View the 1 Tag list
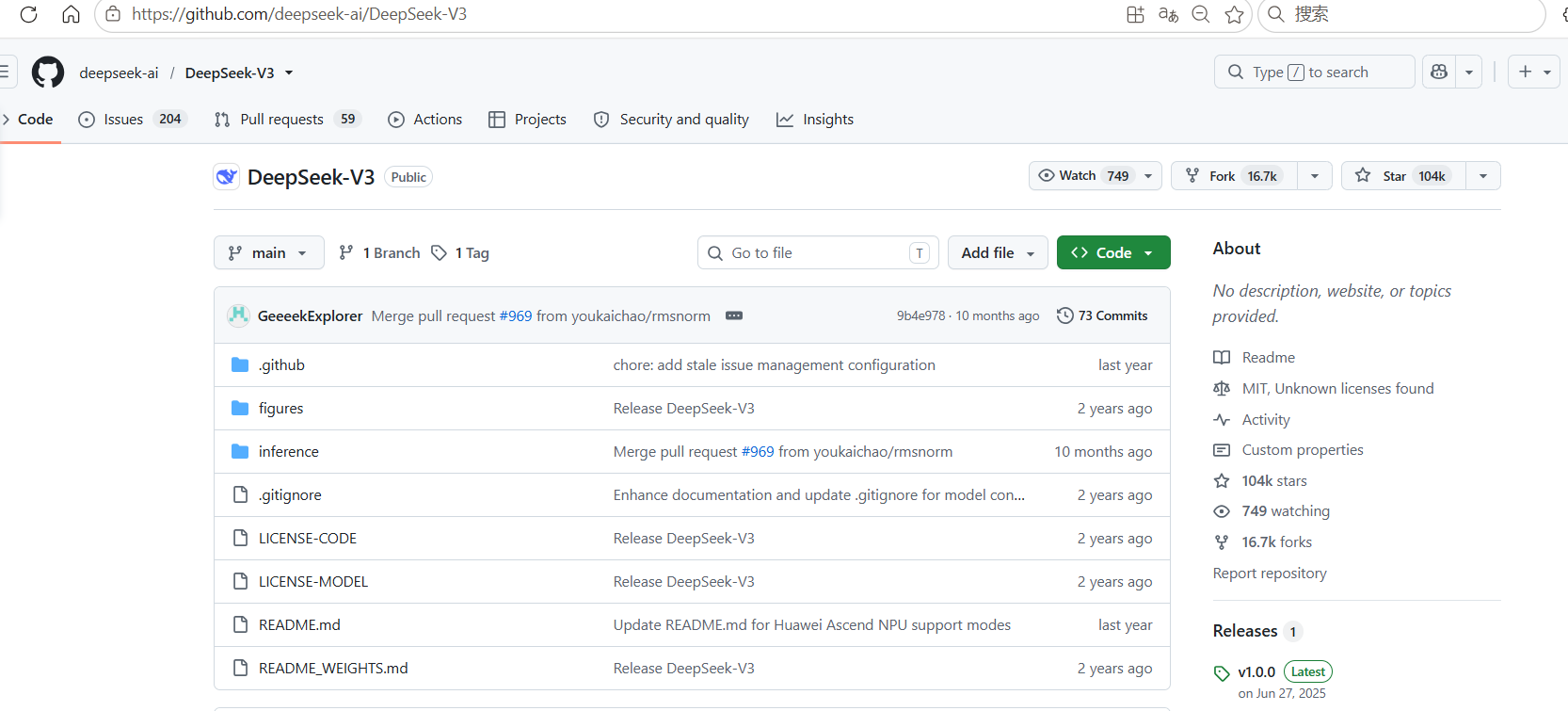The height and width of the screenshot is (711, 1568). pyautogui.click(x=460, y=252)
